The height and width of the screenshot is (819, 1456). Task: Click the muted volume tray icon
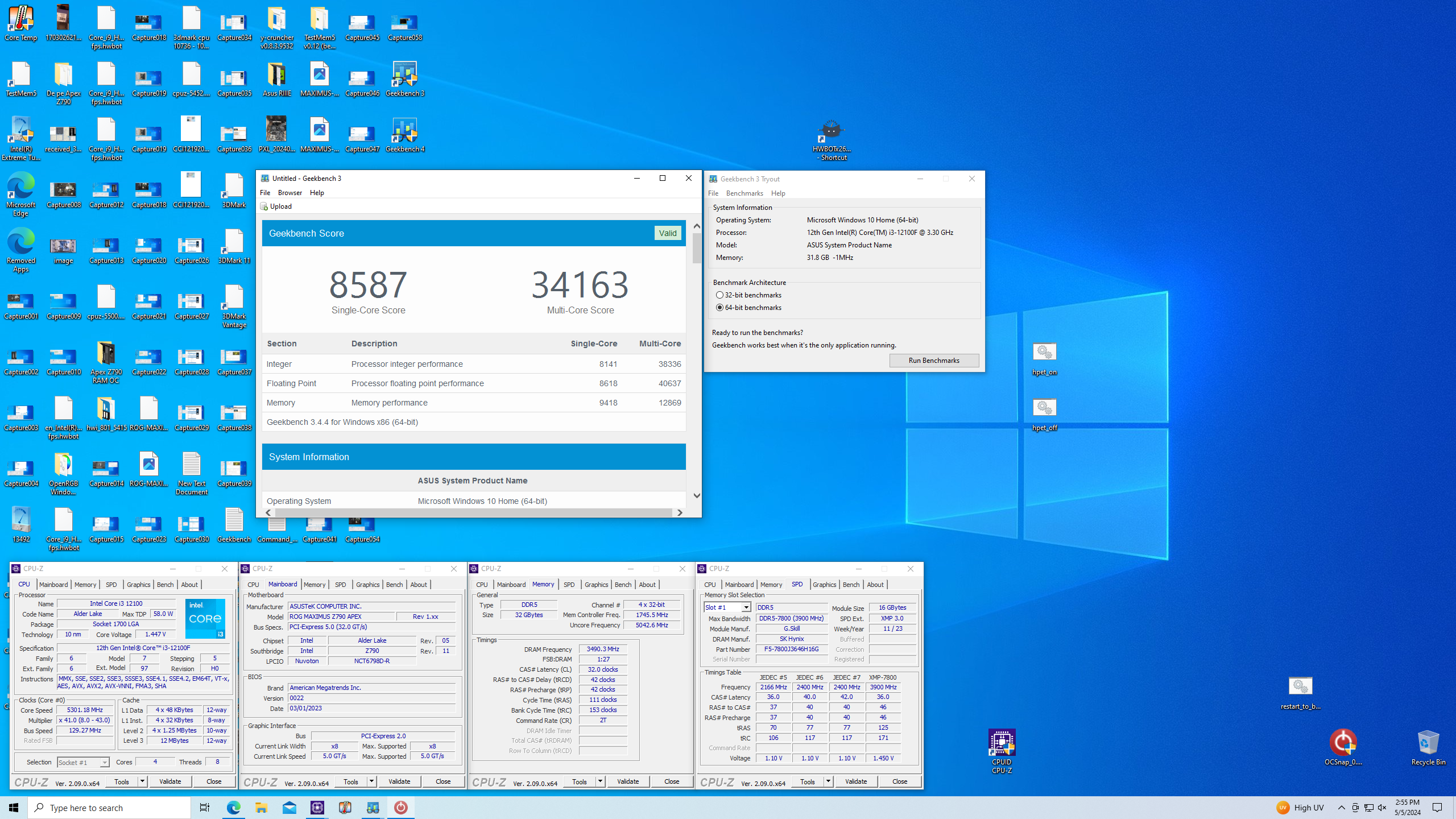1382,808
